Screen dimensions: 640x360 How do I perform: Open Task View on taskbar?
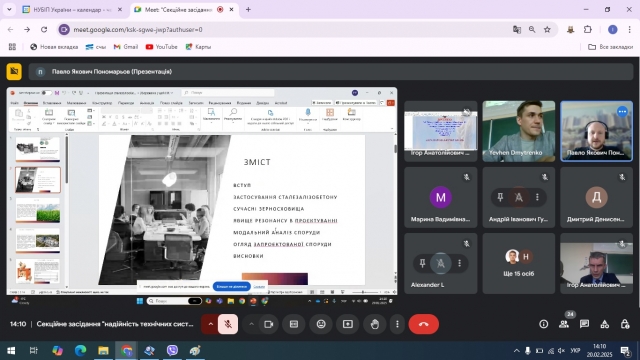[33, 351]
